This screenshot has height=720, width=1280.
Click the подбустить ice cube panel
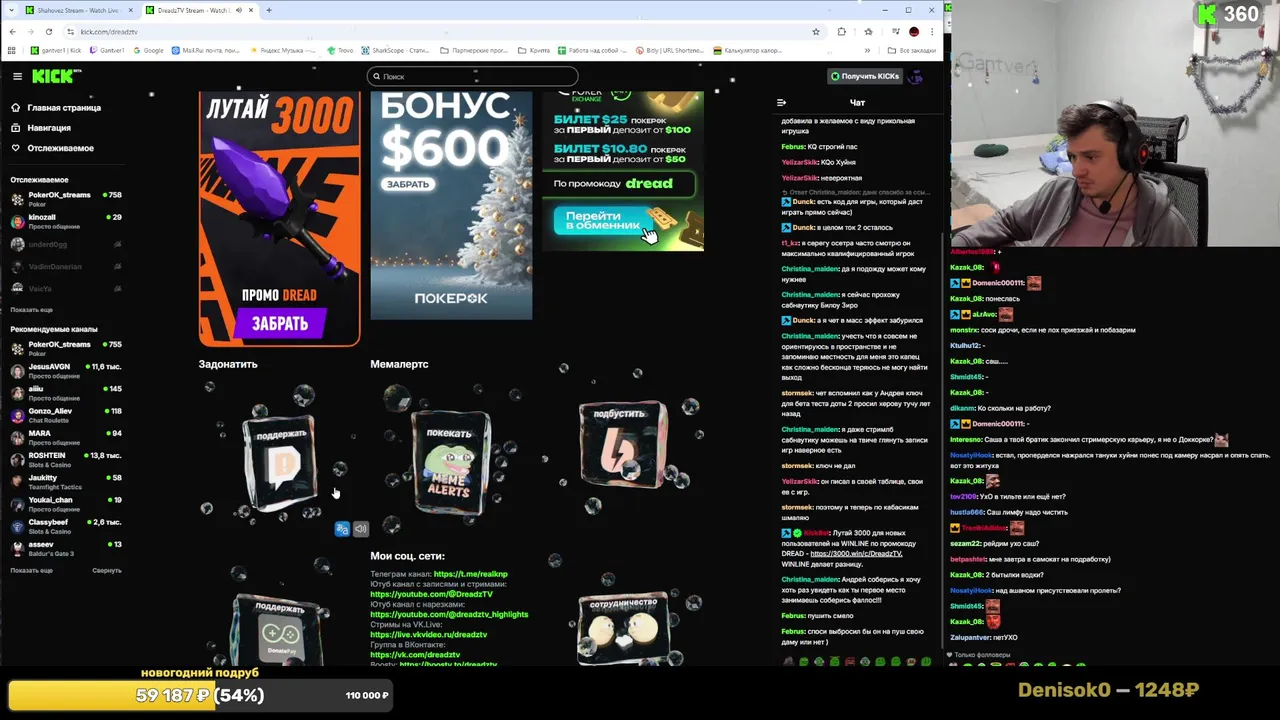point(622,445)
